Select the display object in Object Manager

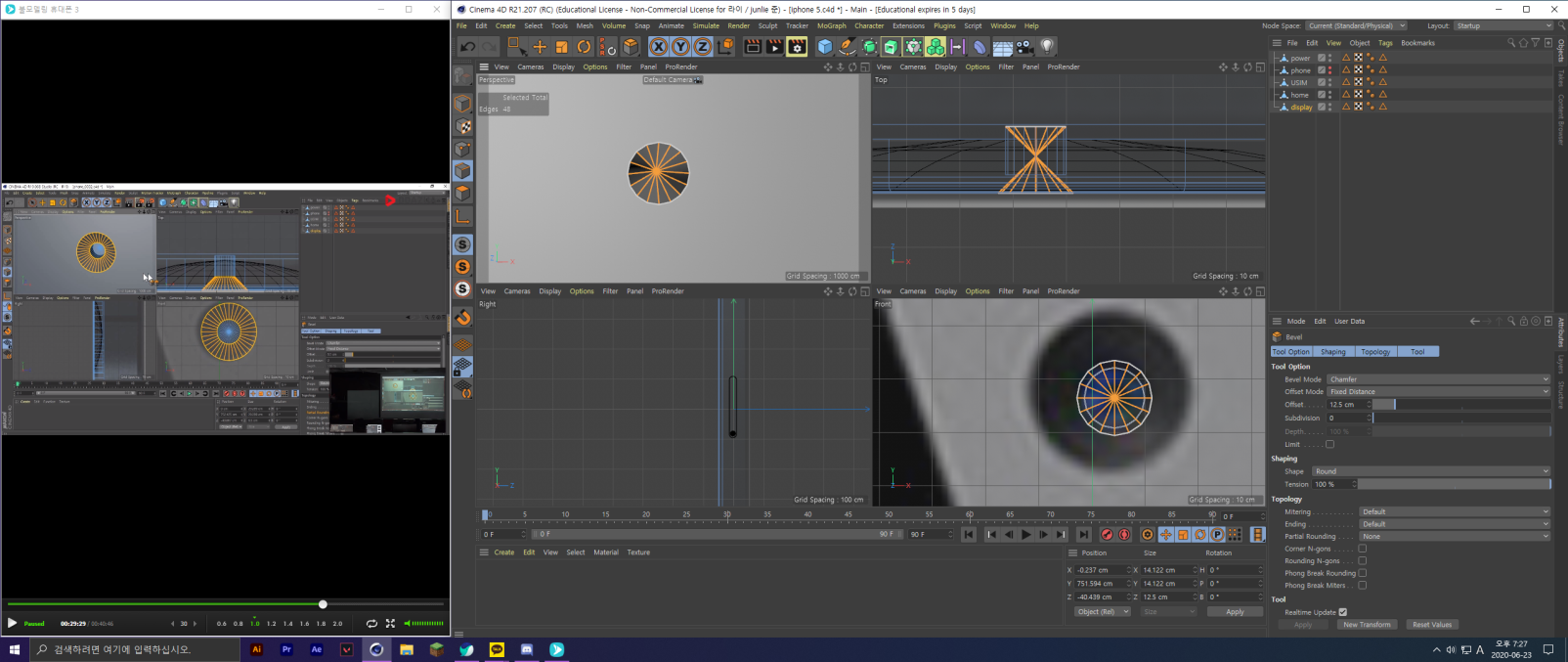1301,108
